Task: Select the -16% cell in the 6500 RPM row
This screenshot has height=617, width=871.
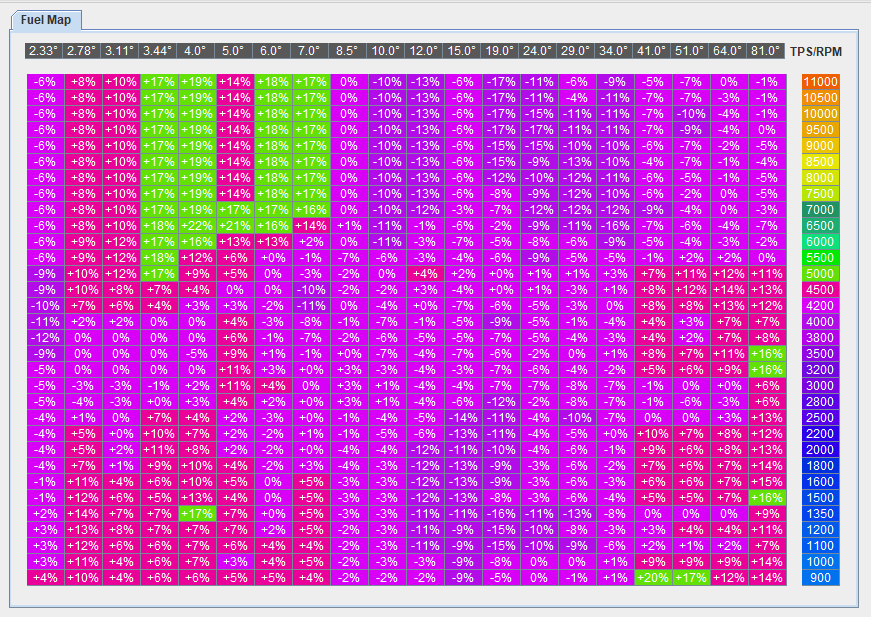Action: point(614,226)
